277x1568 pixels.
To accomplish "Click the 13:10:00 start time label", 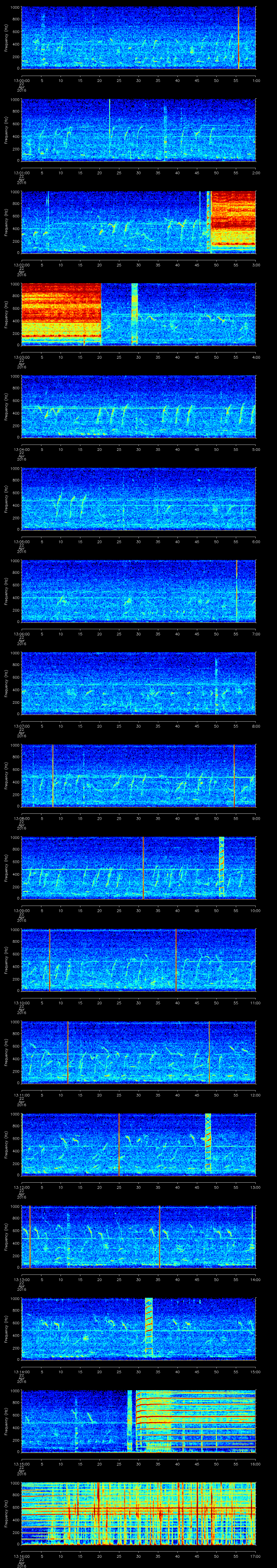I will [22, 1003].
